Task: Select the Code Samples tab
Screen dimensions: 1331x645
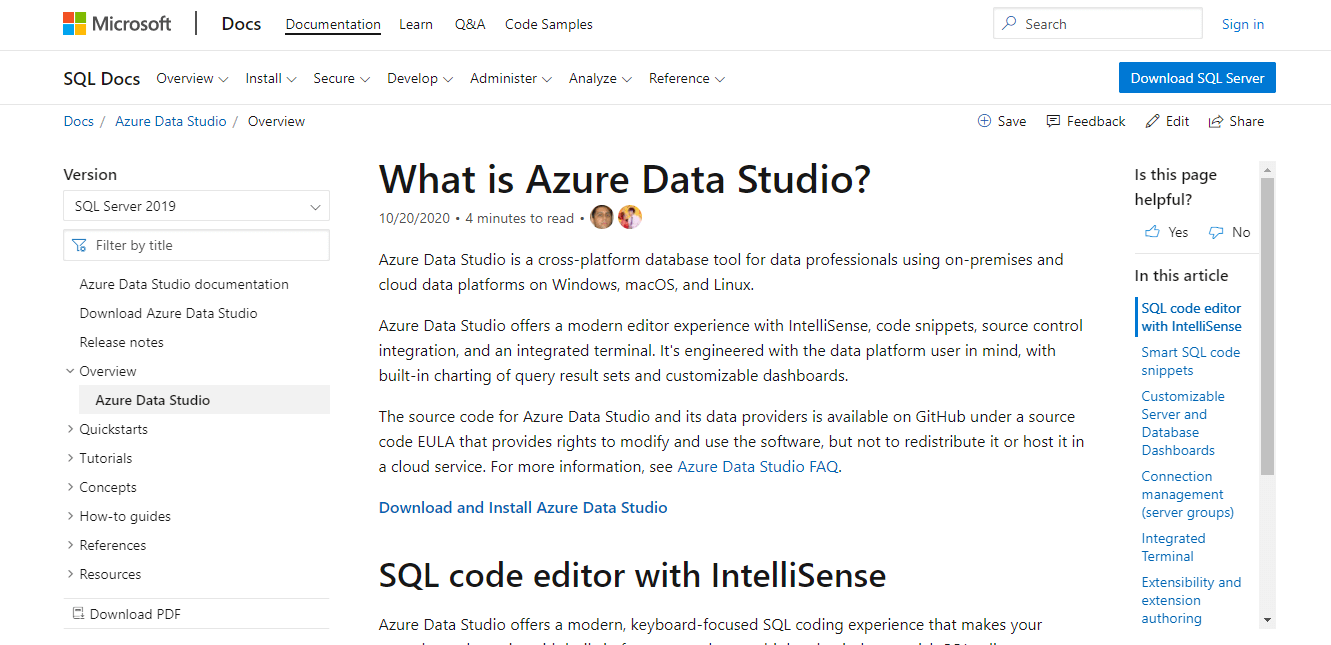Action: (x=549, y=24)
